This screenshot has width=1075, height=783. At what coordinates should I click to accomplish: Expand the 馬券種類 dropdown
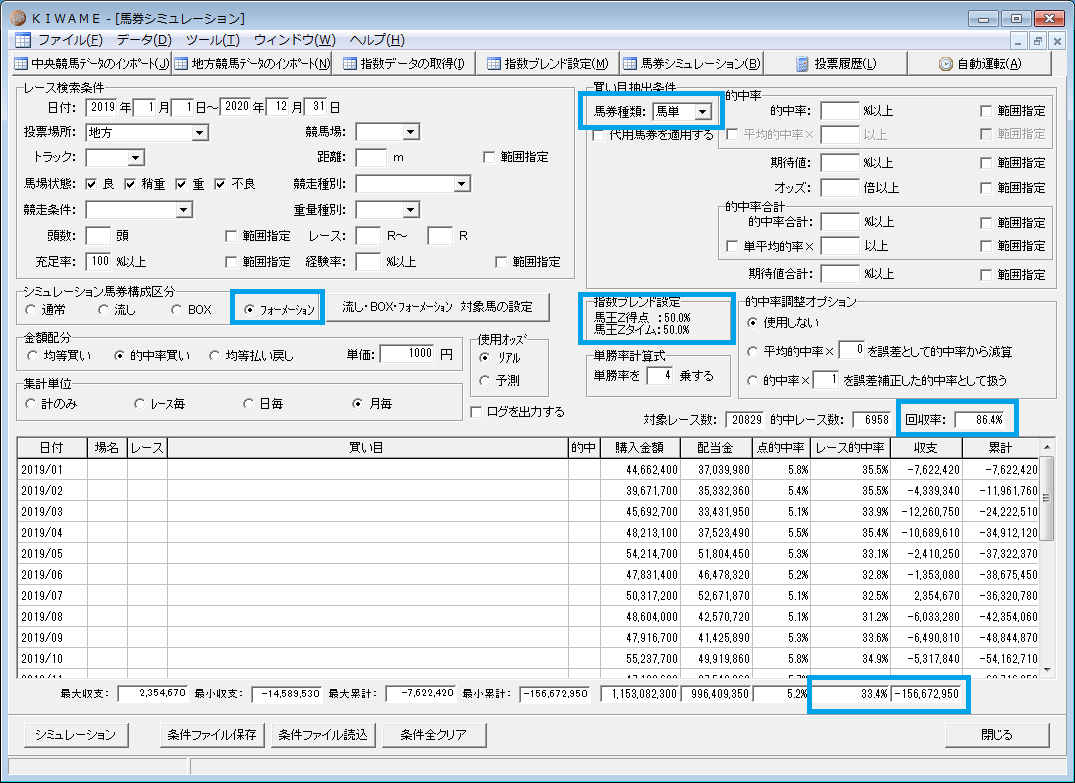click(703, 112)
